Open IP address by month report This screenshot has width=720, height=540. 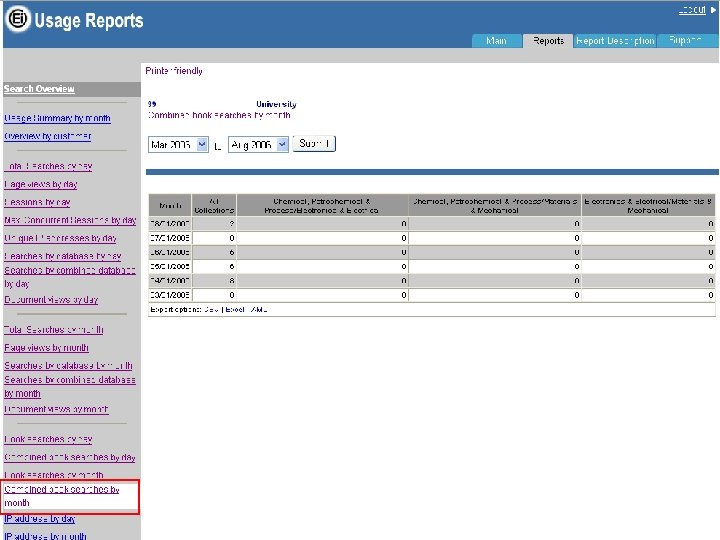(x=45, y=536)
